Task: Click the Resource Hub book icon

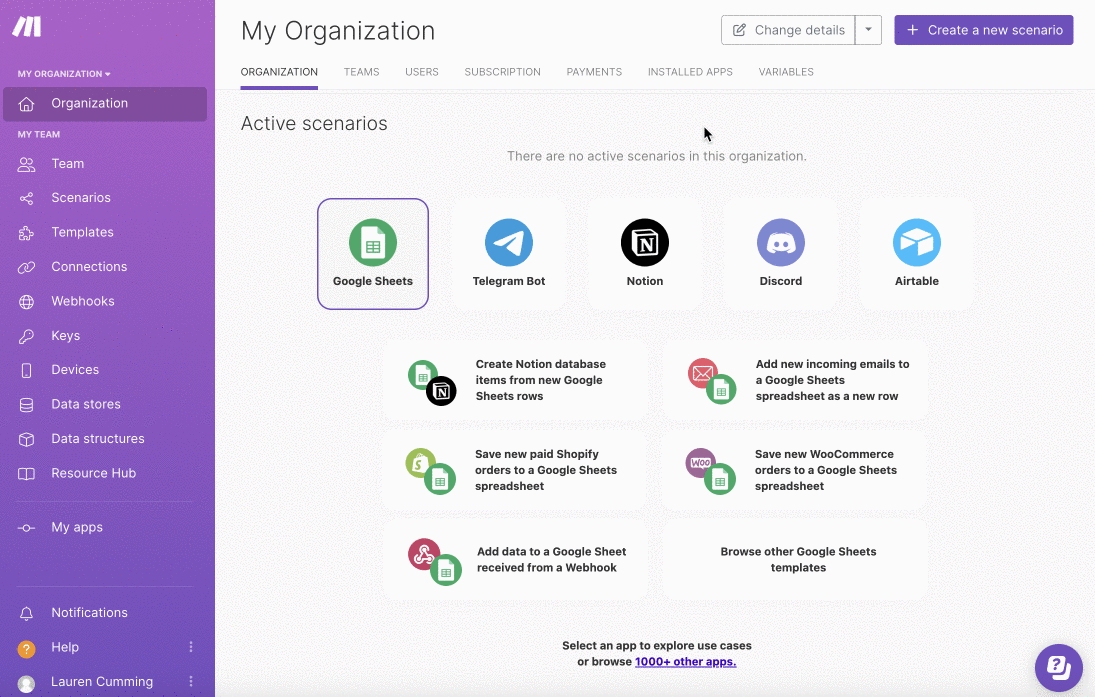Action: click(27, 474)
